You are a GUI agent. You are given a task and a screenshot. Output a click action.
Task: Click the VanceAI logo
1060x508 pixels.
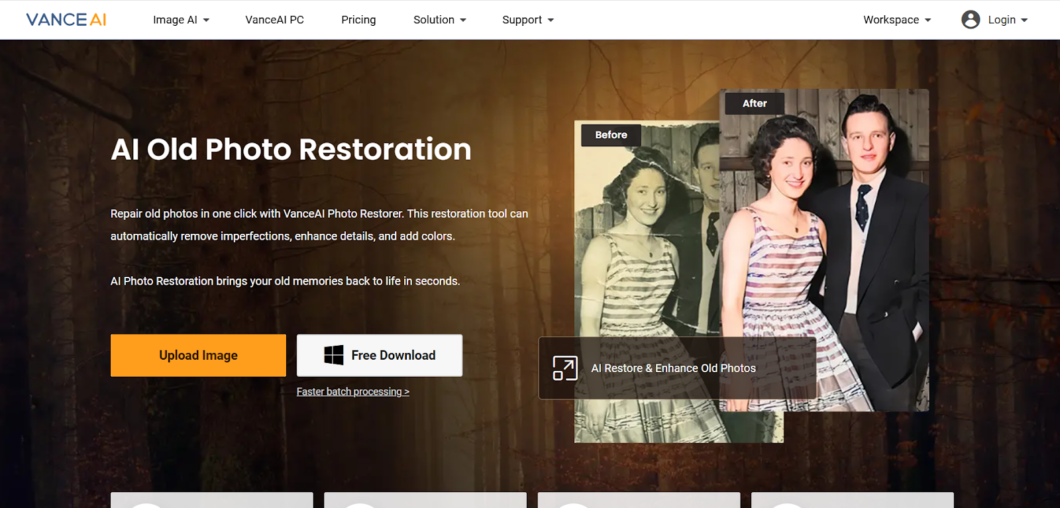click(66, 20)
